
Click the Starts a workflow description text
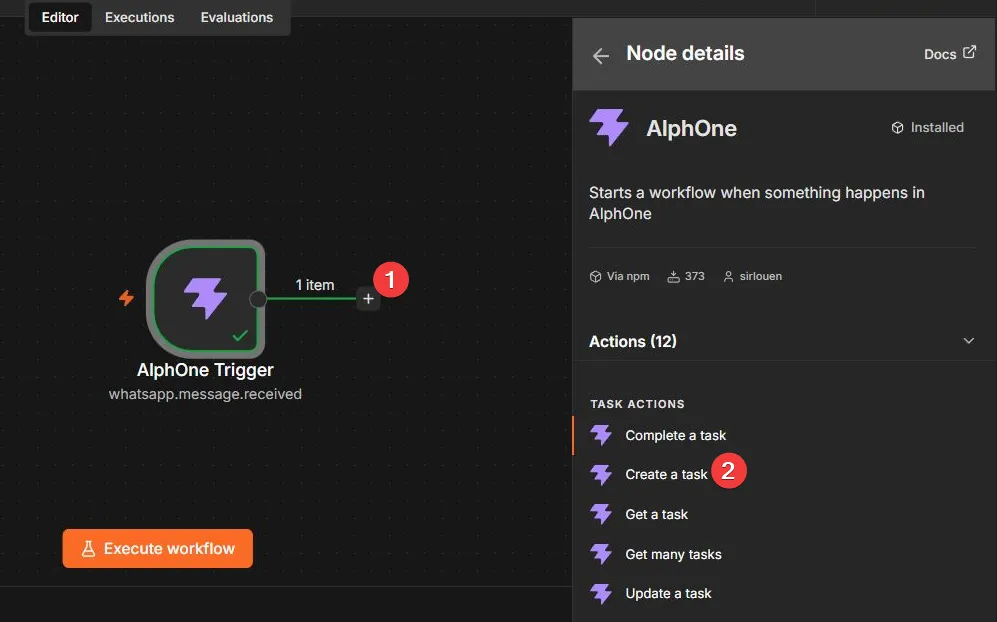click(x=757, y=203)
